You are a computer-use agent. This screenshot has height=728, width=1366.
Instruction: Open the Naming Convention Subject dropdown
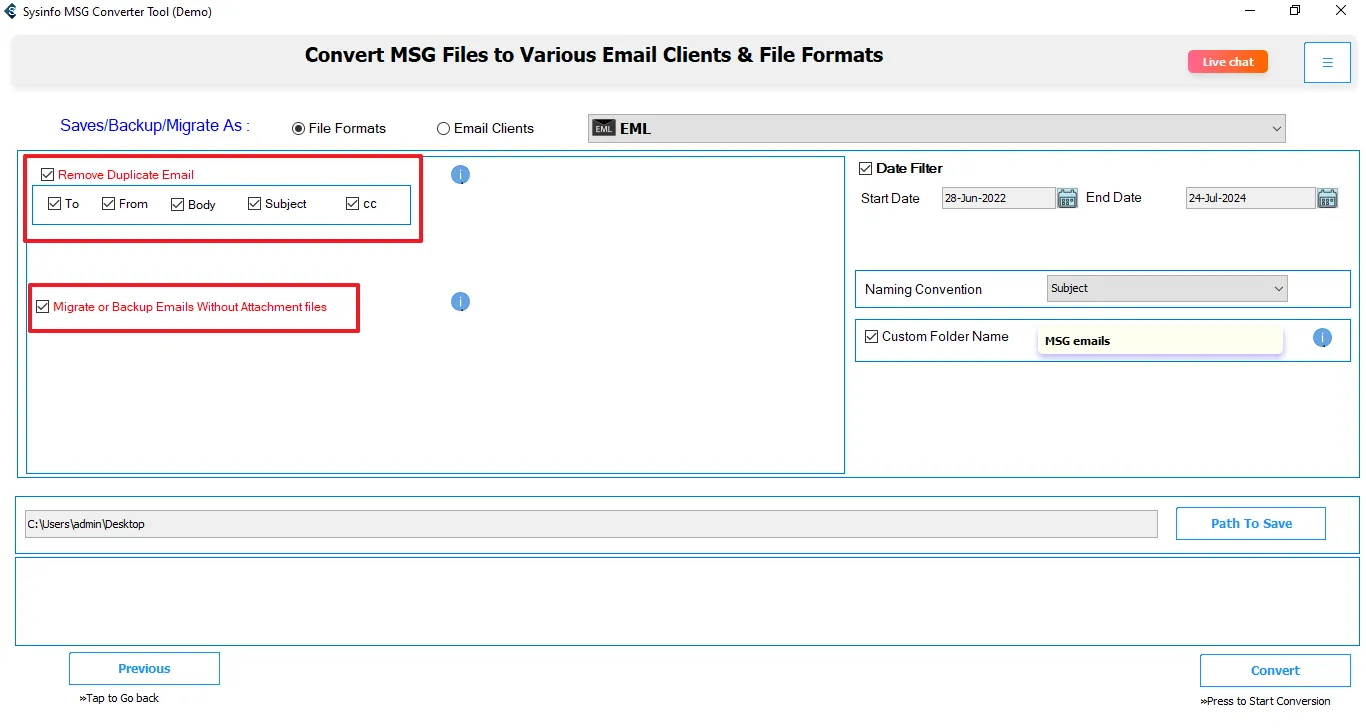click(1167, 289)
